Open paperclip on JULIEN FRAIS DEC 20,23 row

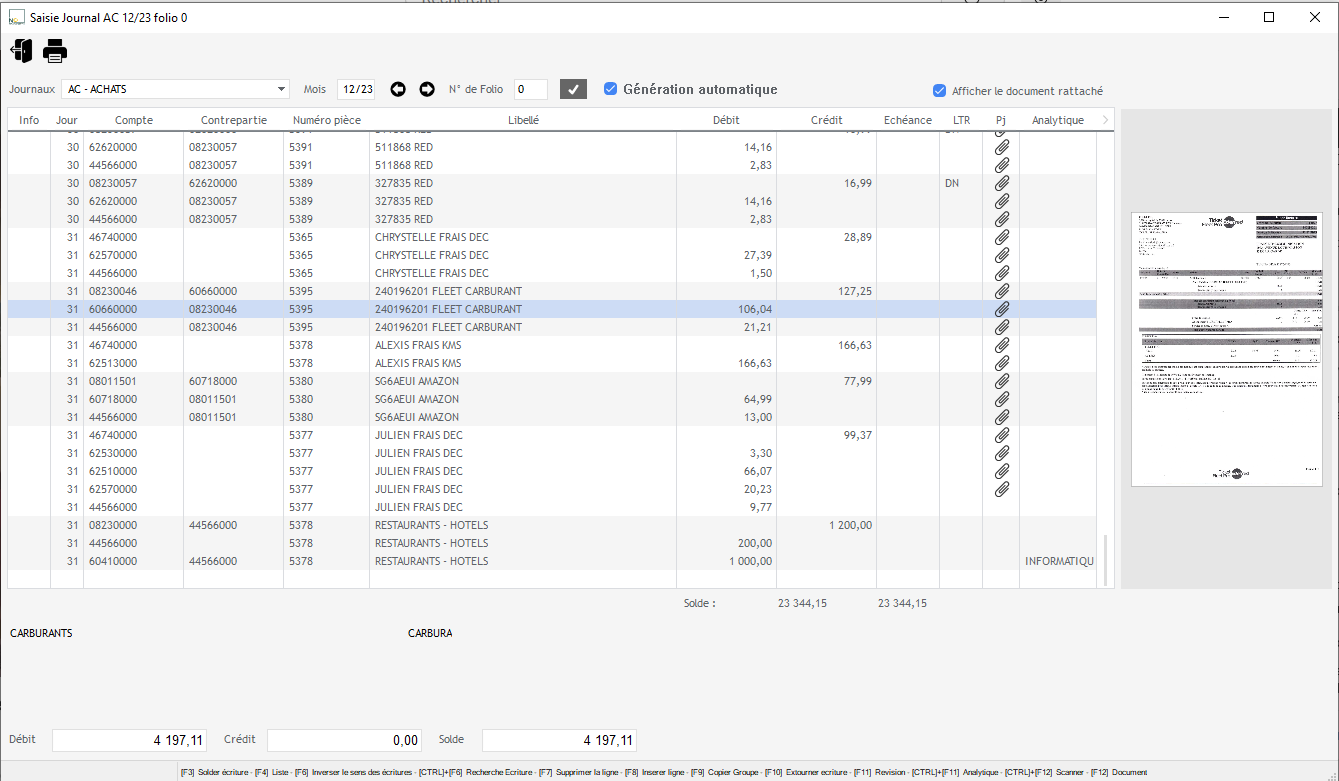(1002, 489)
